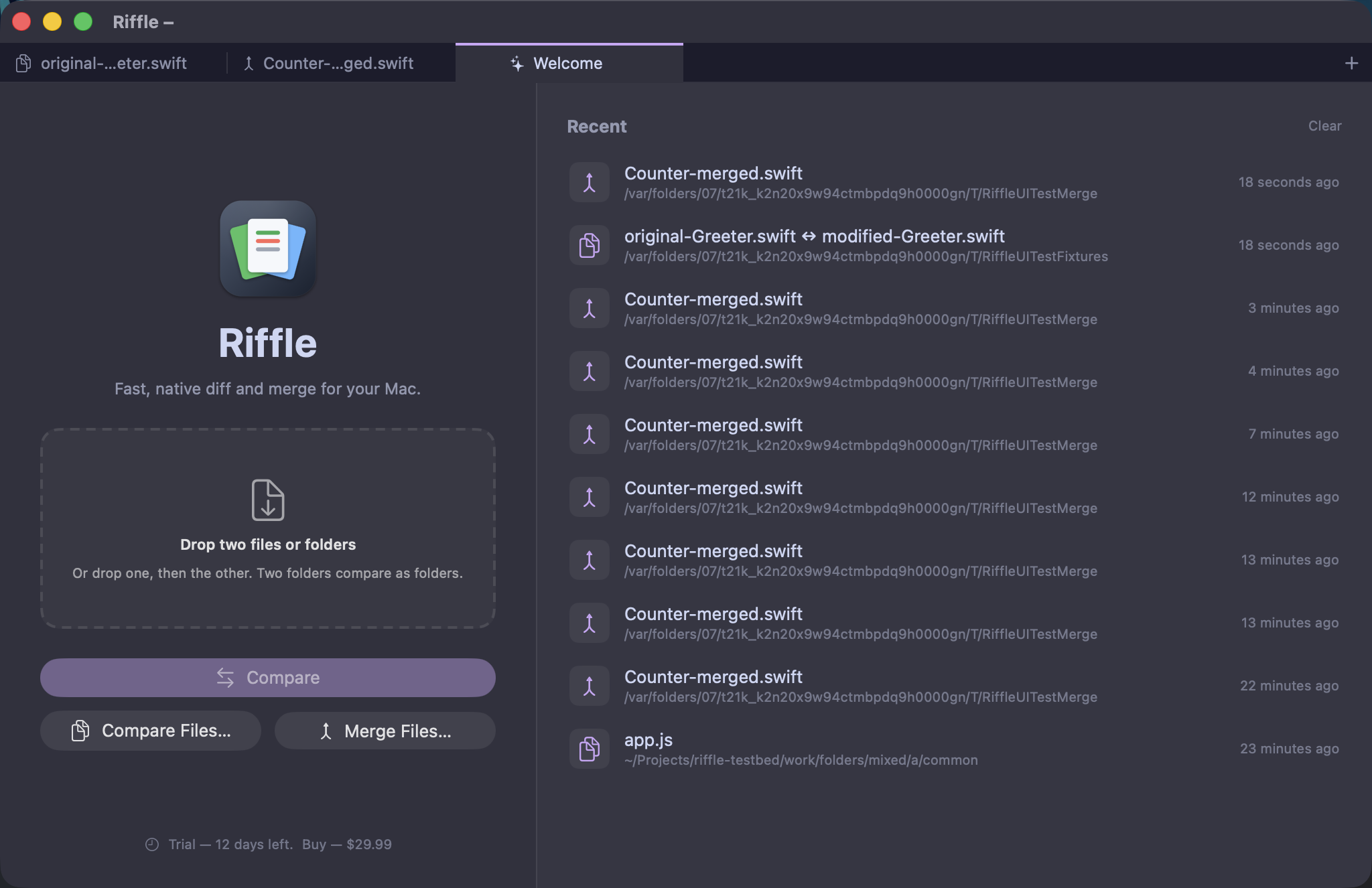The image size is (1372, 888).
Task: Click the 3 minutes ago timestamp
Action: 1294,308
